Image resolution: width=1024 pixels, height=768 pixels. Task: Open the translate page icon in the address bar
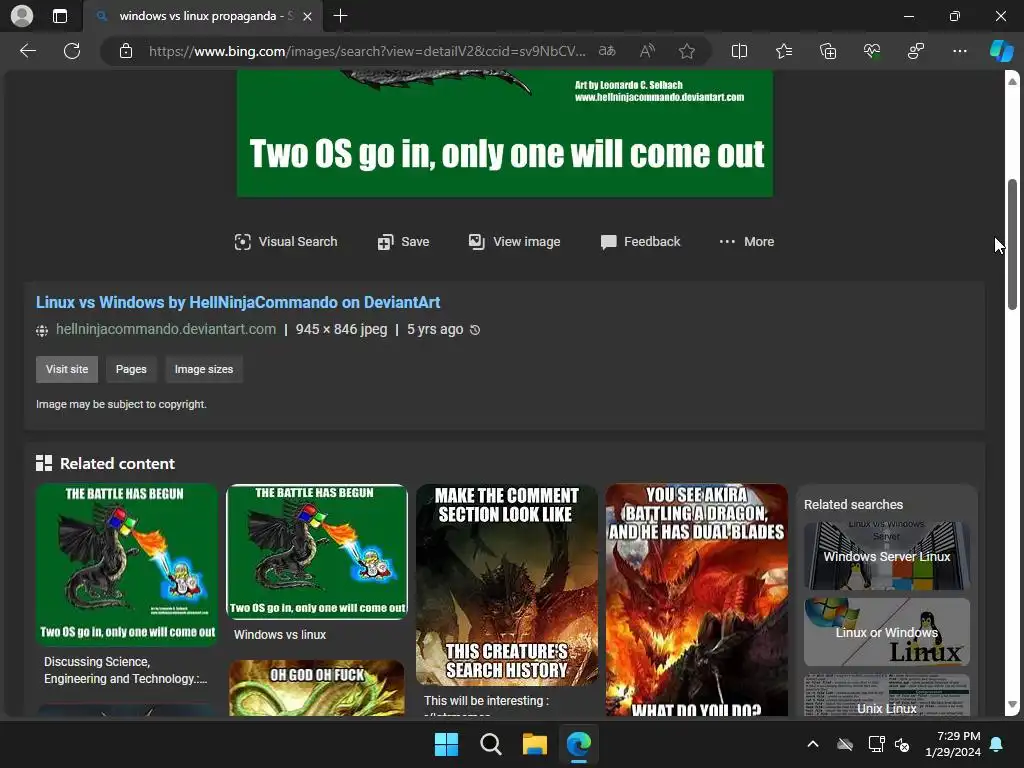[x=607, y=51]
